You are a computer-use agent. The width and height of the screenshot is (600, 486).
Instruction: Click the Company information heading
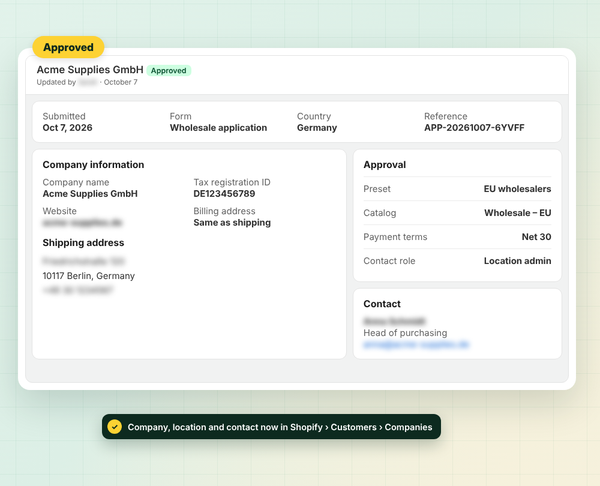pyautogui.click(x=93, y=165)
